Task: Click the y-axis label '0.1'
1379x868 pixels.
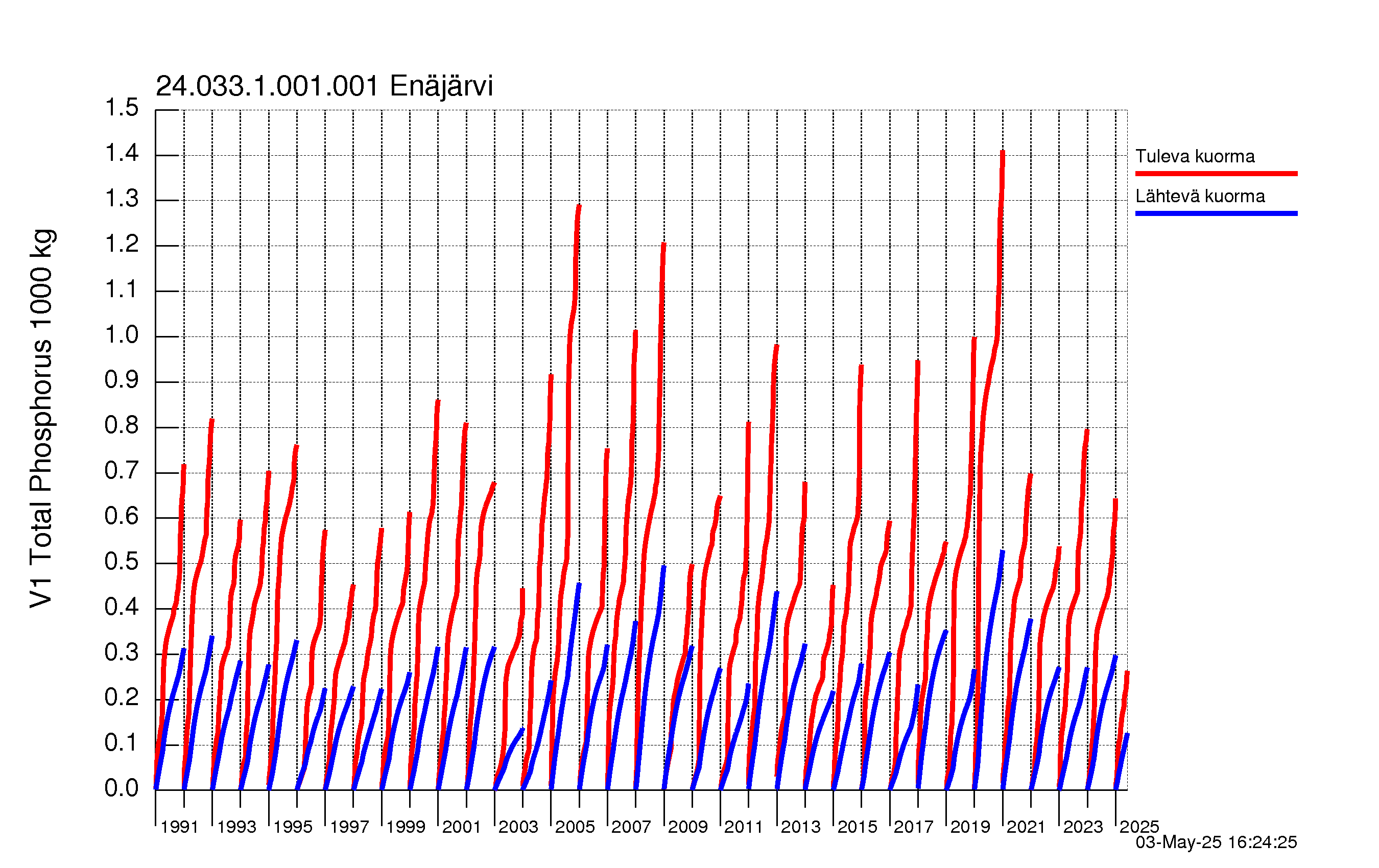Action: coord(122,742)
